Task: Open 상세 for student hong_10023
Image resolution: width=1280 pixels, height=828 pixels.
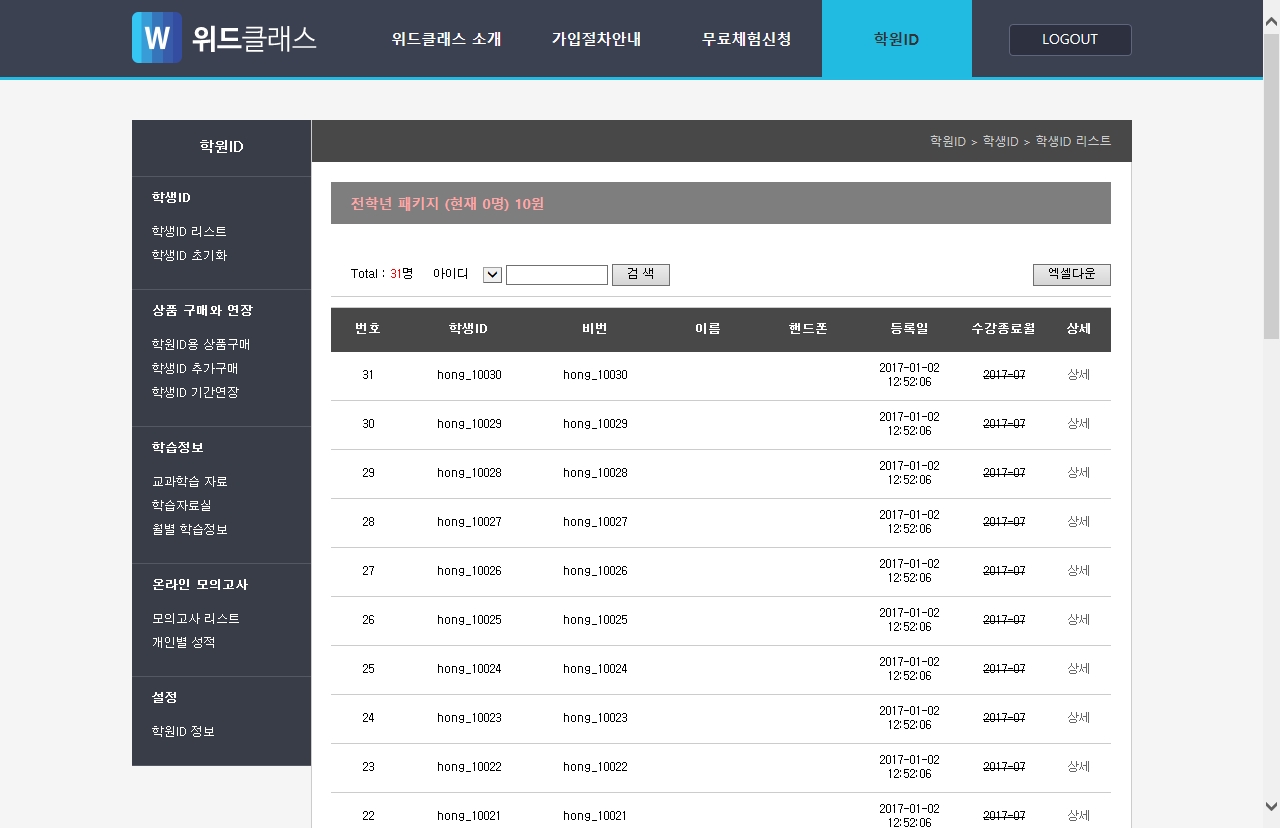Action: coord(1078,718)
